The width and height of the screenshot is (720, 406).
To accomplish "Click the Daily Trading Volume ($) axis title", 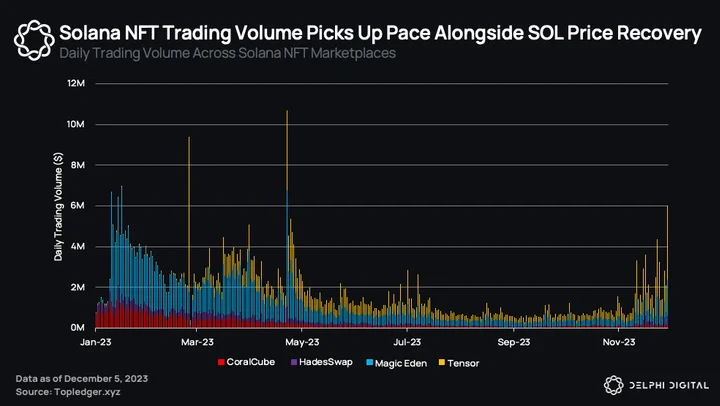I will click(x=58, y=207).
